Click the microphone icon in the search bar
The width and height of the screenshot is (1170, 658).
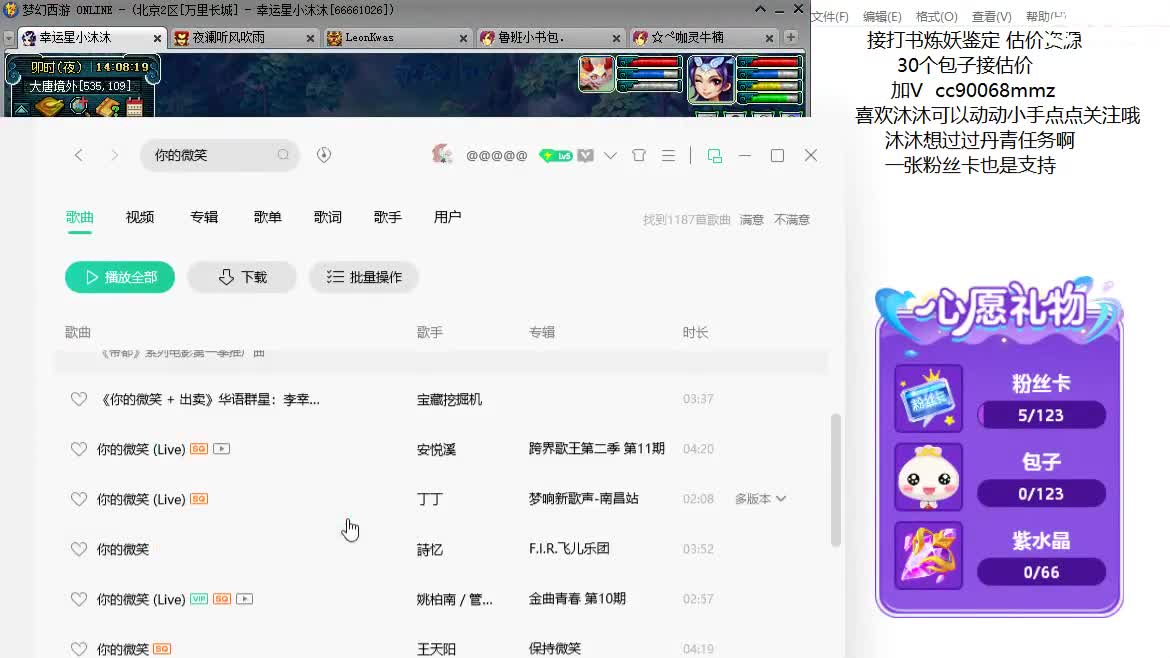coord(323,155)
